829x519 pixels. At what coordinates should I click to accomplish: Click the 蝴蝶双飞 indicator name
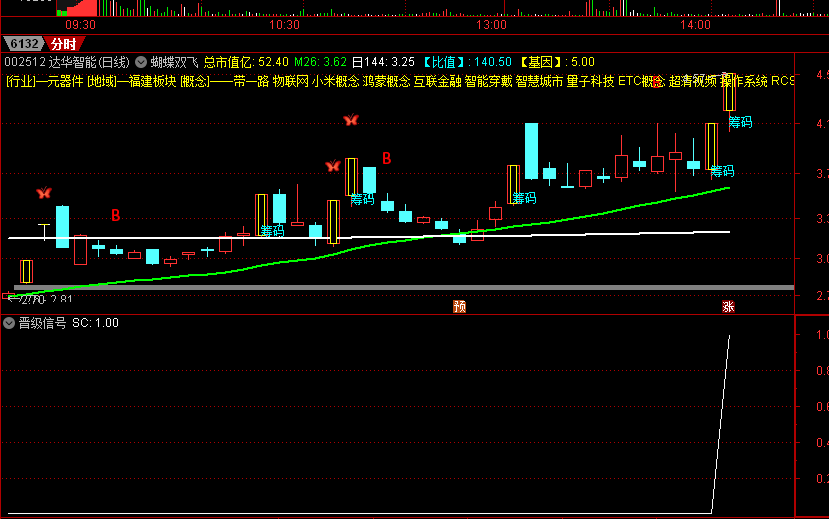[x=174, y=62]
